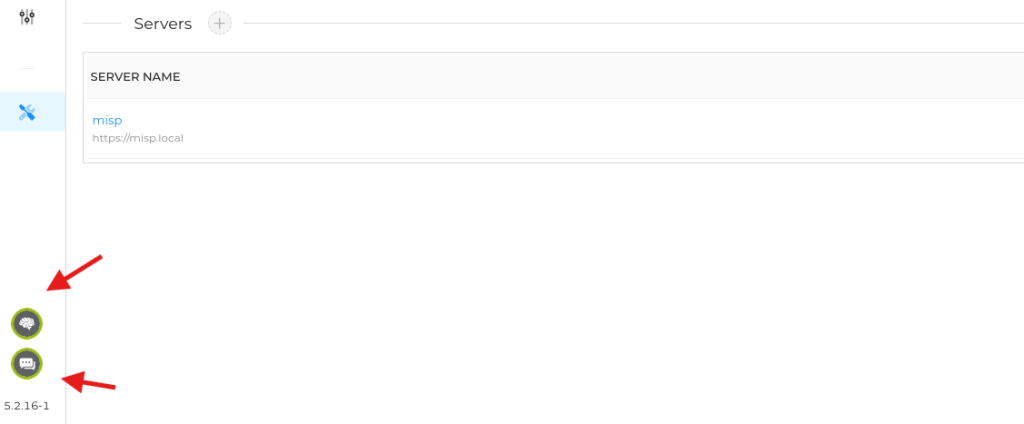Open the chat bubbles icon
This screenshot has height=424, width=1024.
coord(27,363)
